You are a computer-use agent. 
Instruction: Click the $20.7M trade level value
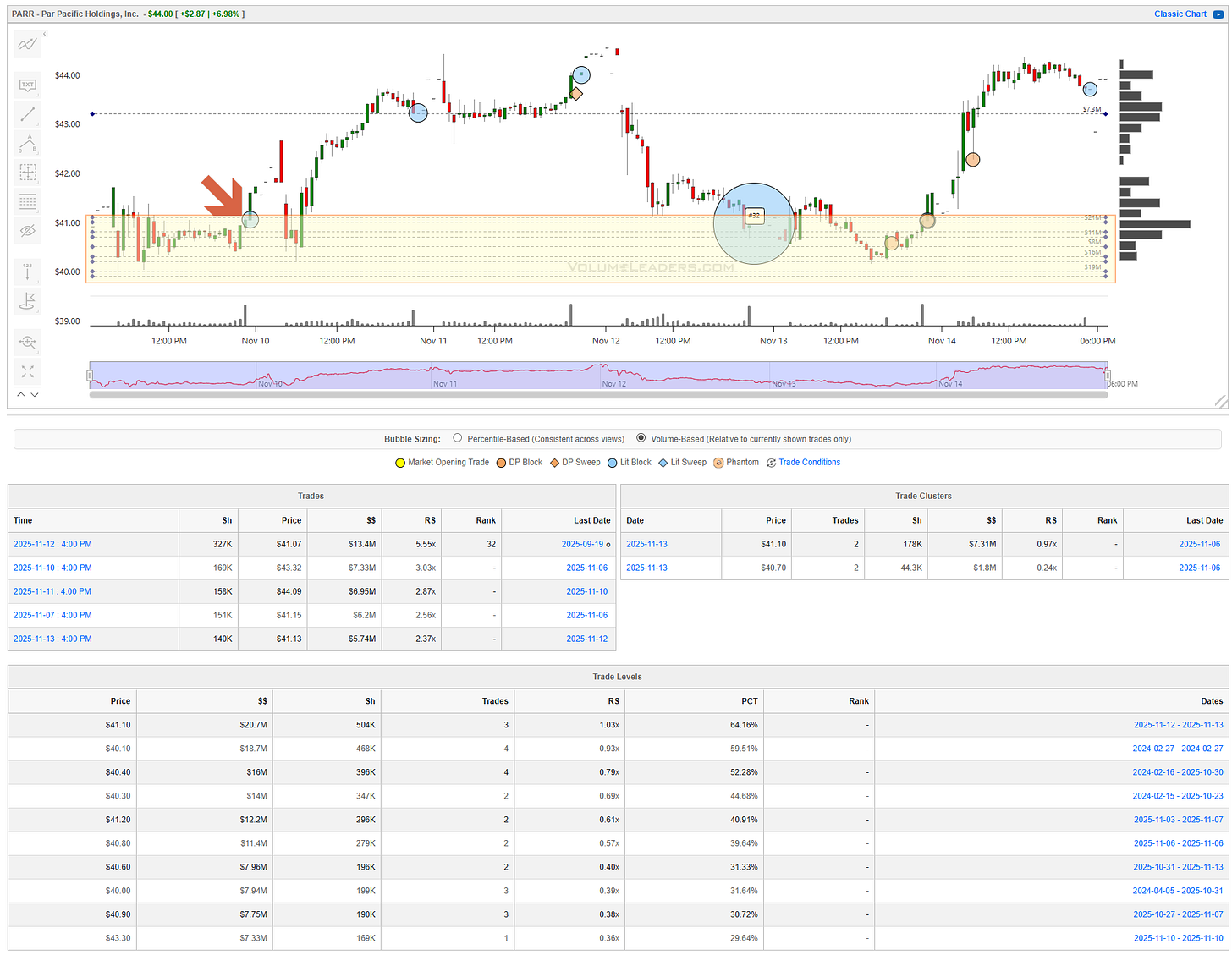pyautogui.click(x=253, y=725)
